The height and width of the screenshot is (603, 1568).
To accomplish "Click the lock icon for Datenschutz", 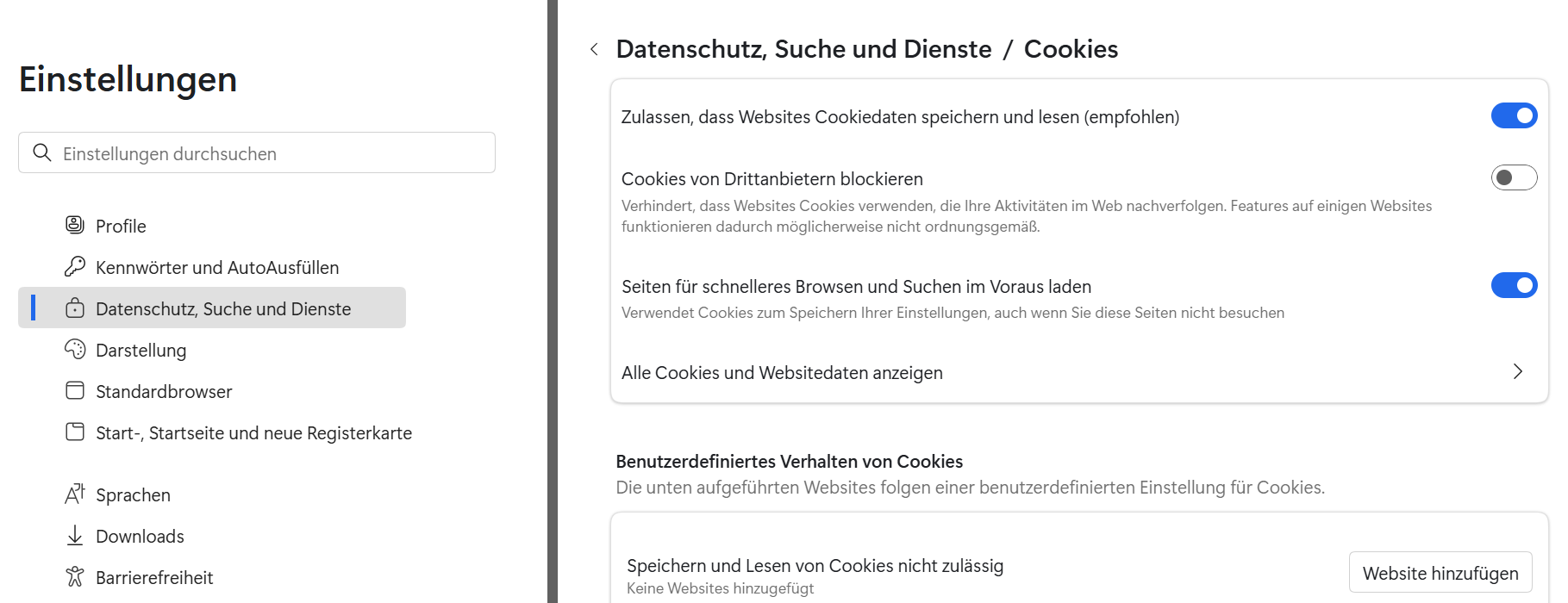I will tap(75, 308).
